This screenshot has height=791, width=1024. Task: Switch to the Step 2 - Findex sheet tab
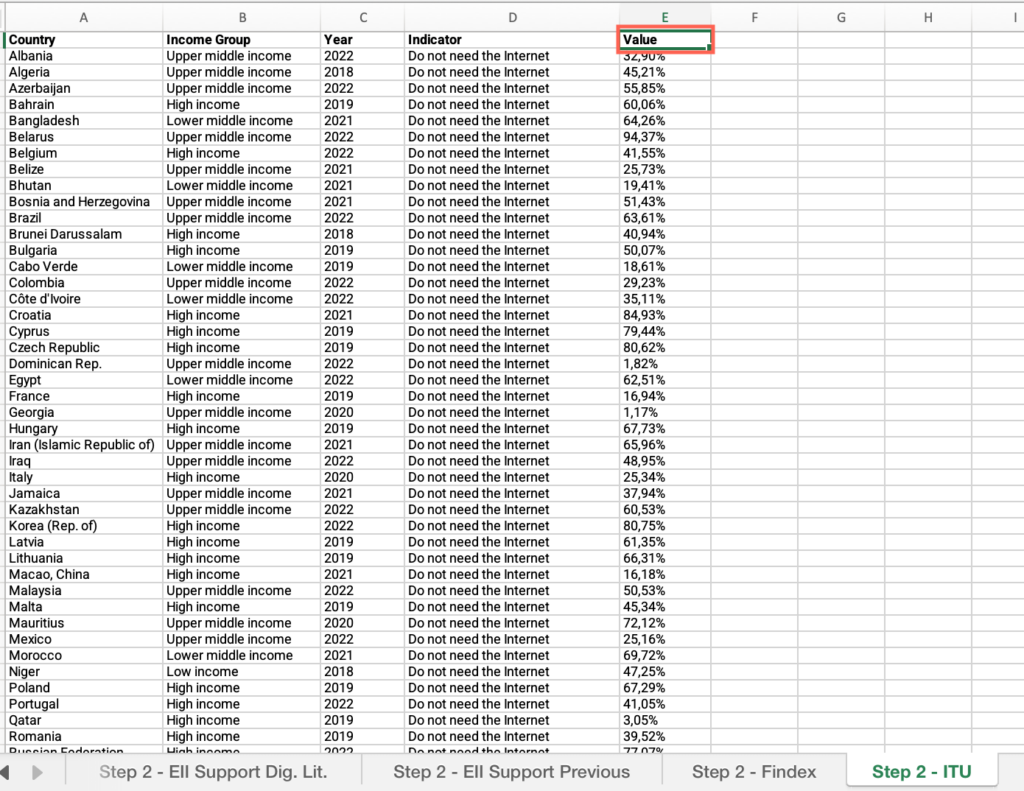[754, 772]
